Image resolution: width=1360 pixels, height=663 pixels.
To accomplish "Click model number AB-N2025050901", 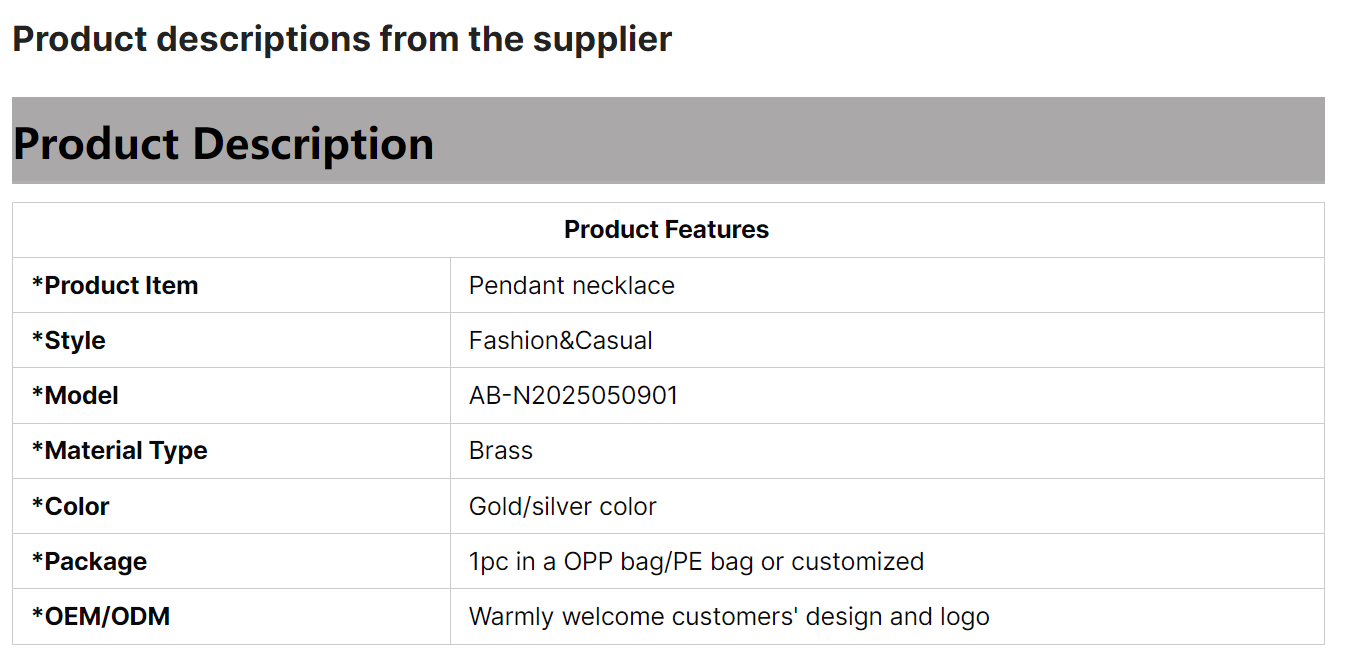I will 574,395.
